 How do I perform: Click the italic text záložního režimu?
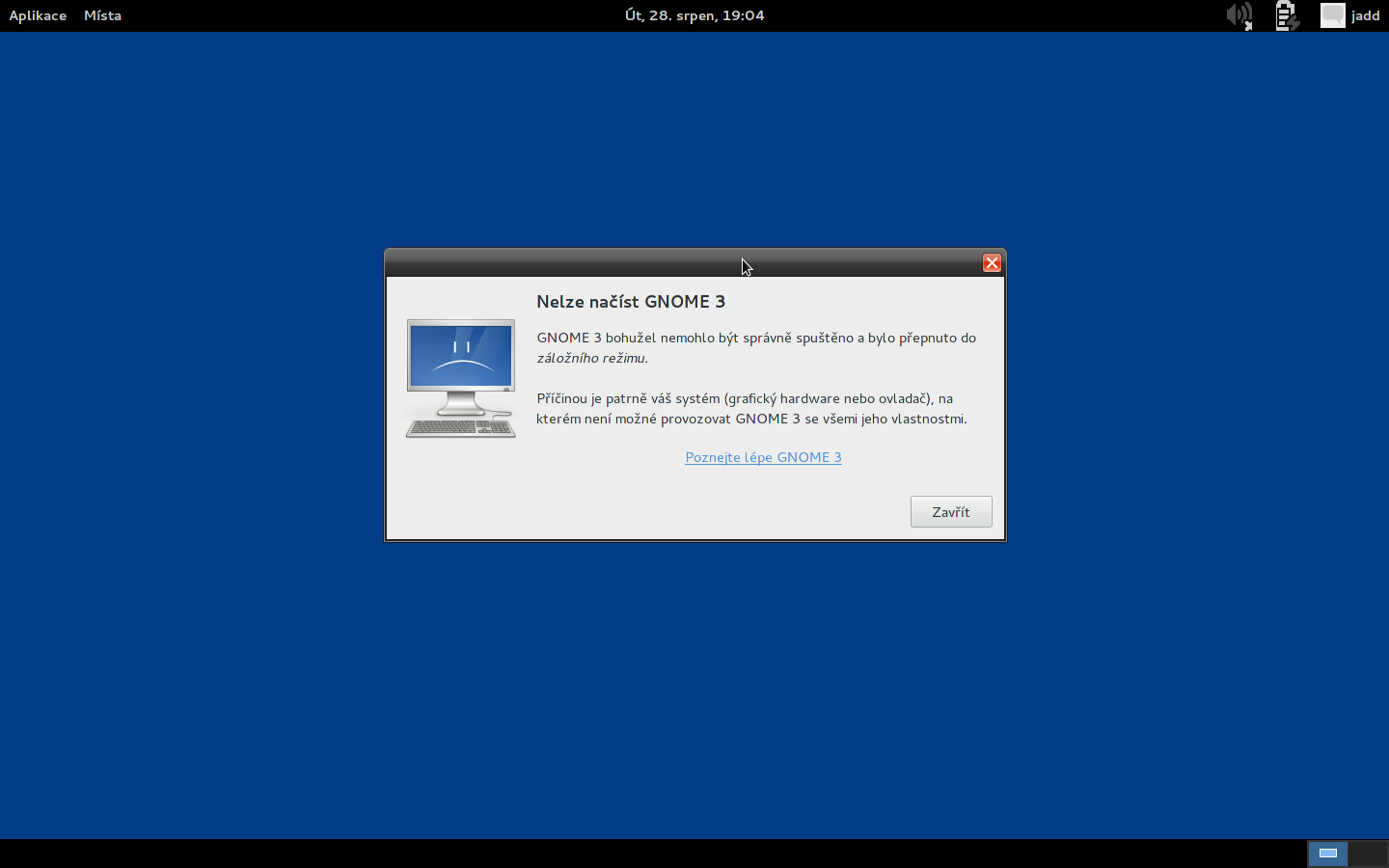(592, 358)
